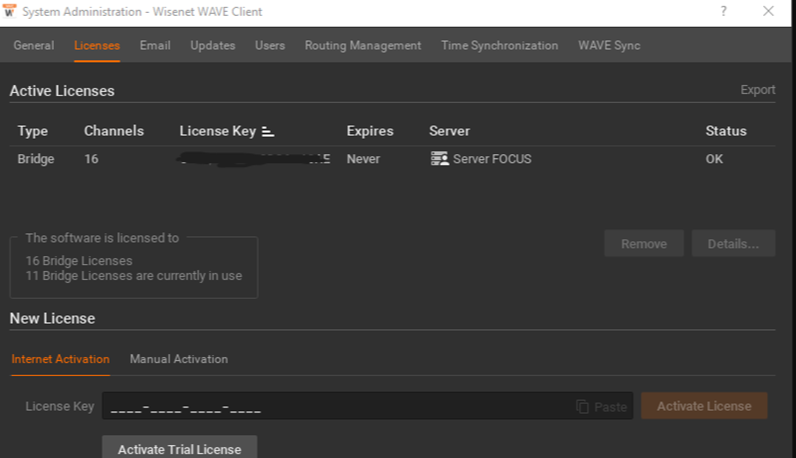The image size is (796, 458).
Task: Click the 11 Bridge Licenses in use text
Action: click(x=134, y=276)
